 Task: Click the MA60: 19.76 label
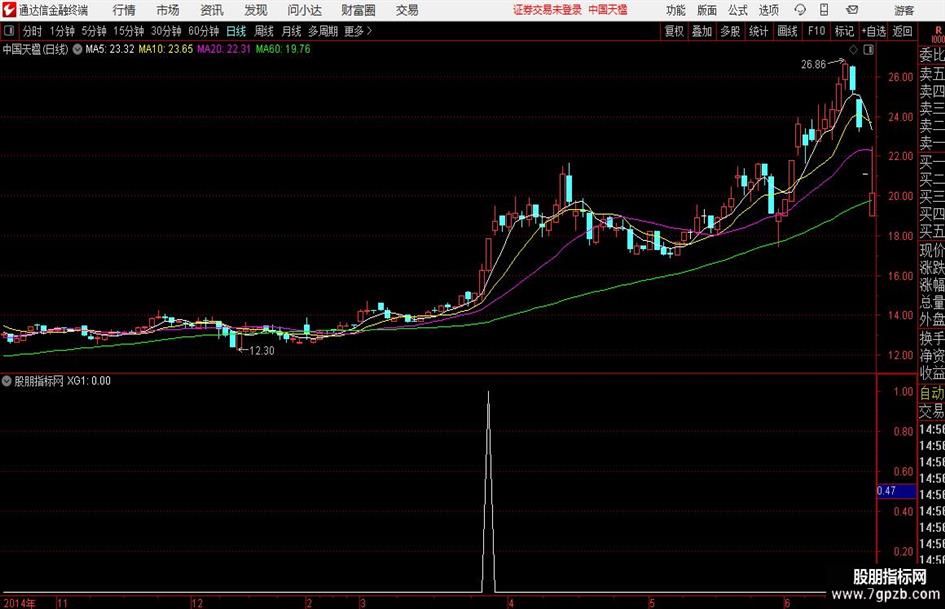tap(283, 49)
